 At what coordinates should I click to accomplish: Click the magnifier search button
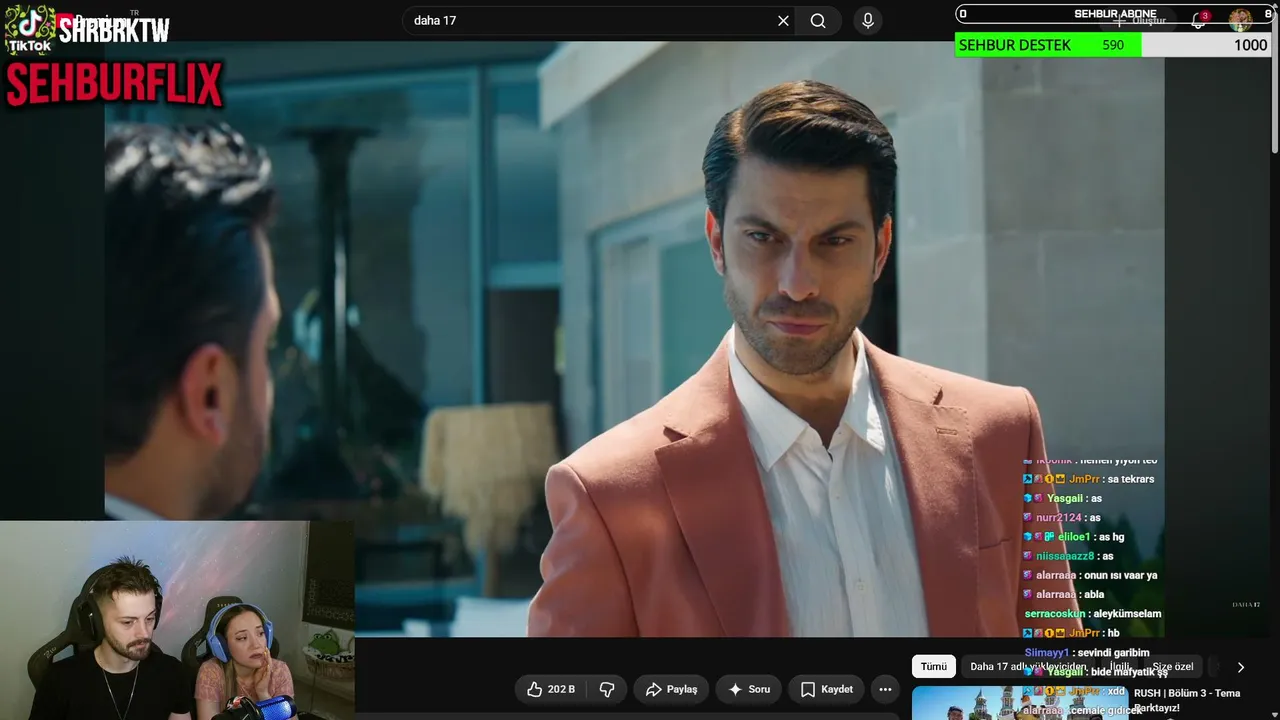[x=818, y=21]
